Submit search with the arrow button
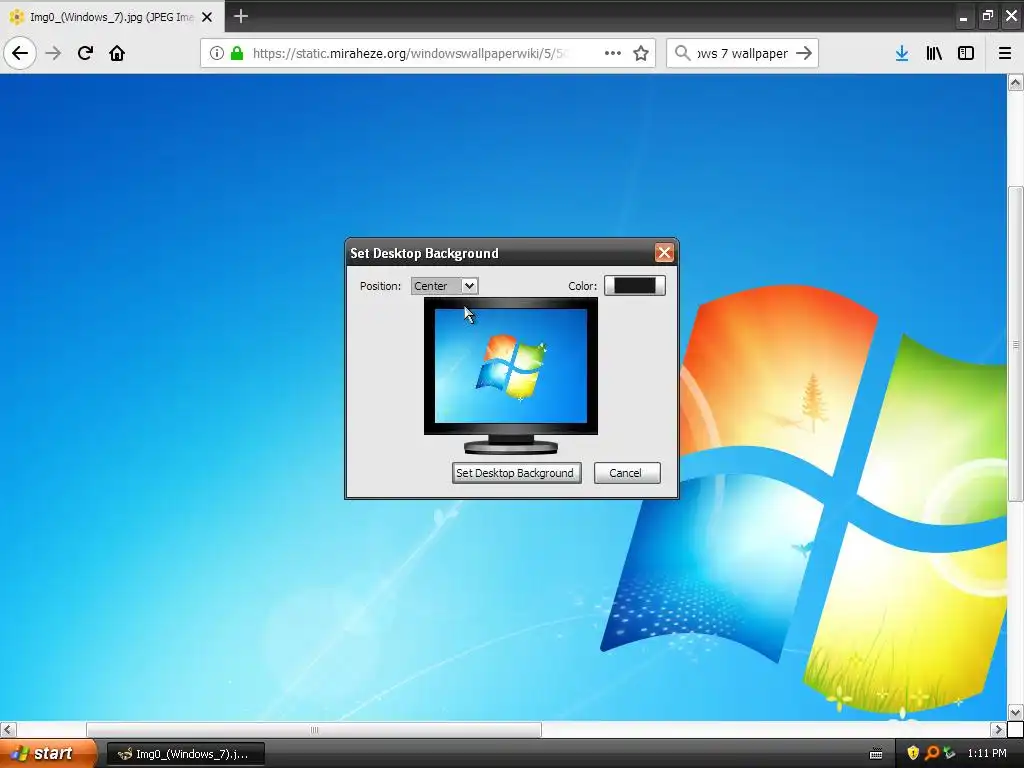1024x768 pixels. 804,53
